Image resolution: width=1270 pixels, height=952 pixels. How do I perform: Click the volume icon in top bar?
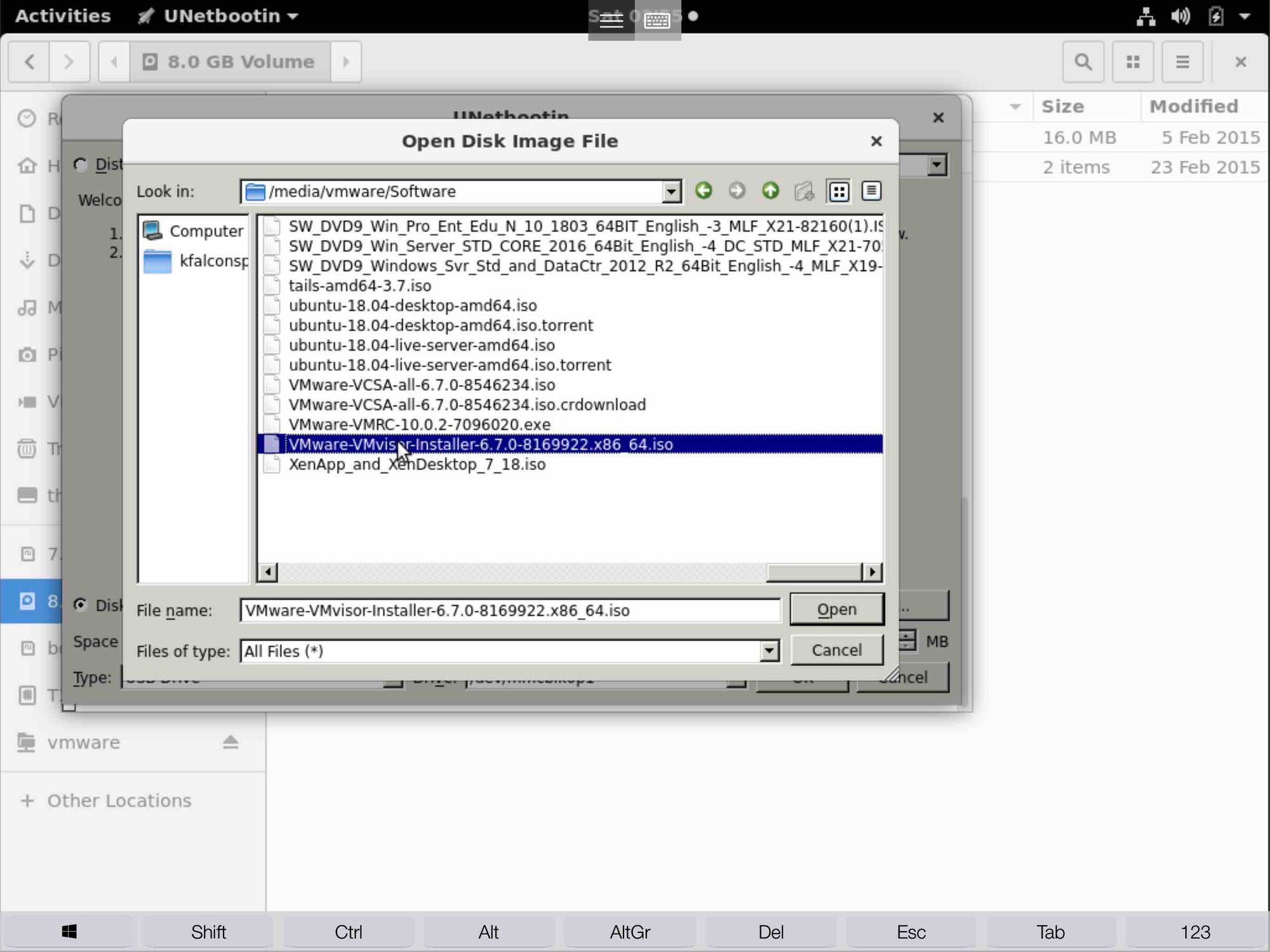click(1180, 17)
